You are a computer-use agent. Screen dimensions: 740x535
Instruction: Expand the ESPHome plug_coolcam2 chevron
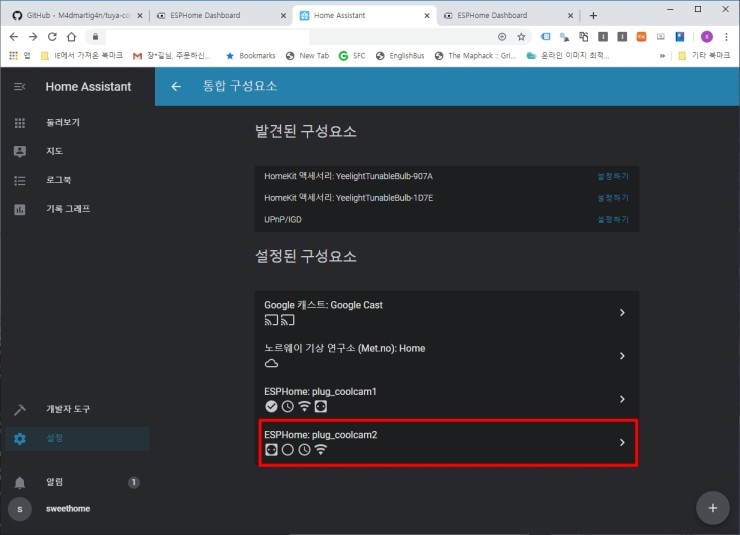coord(622,443)
